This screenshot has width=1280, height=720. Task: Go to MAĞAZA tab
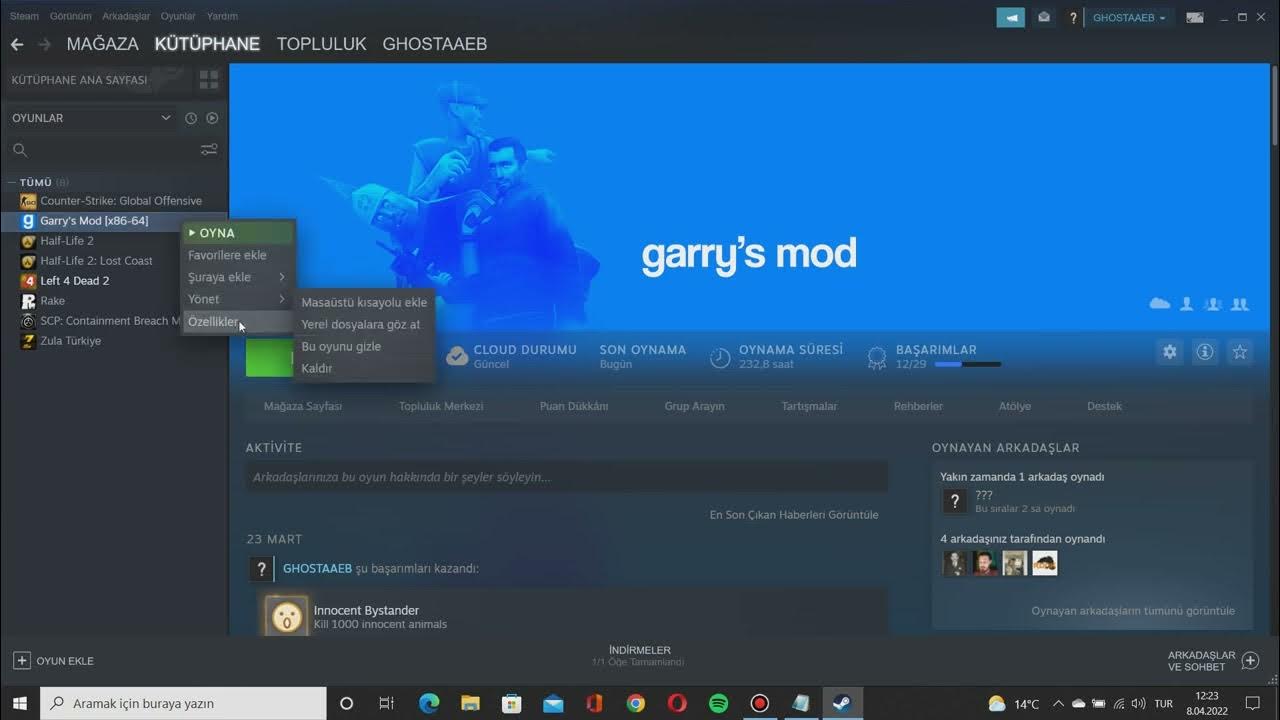tap(102, 44)
